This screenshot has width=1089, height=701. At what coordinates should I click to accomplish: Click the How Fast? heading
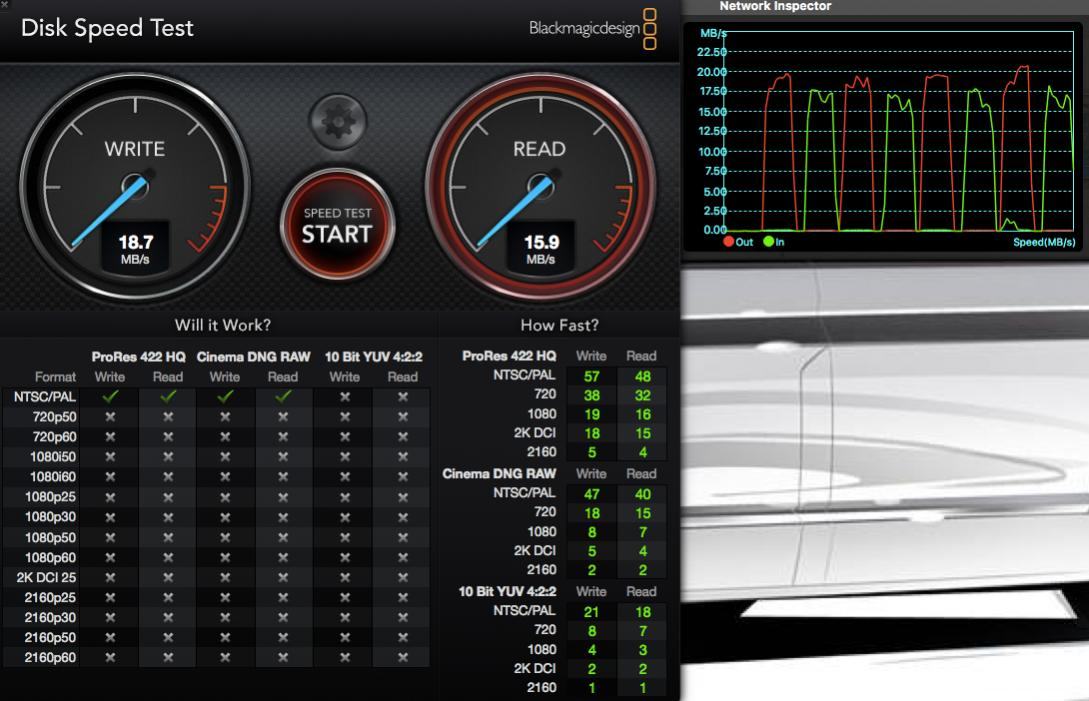click(x=559, y=325)
